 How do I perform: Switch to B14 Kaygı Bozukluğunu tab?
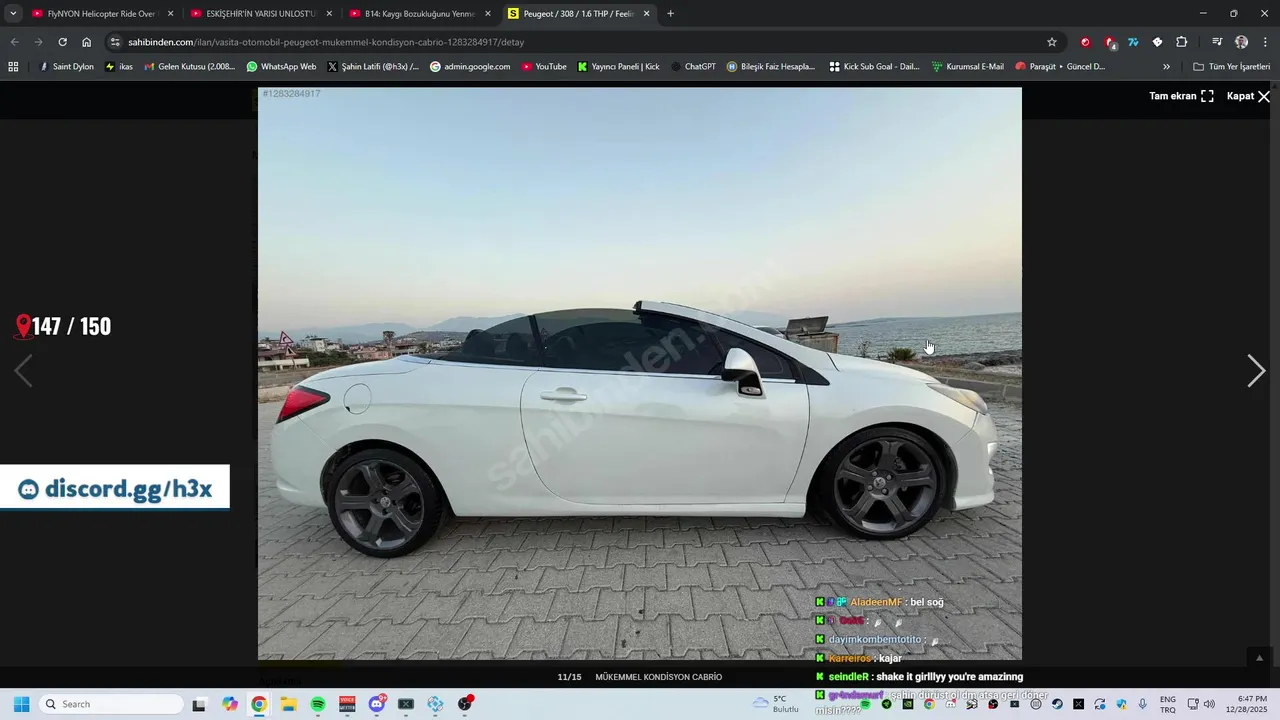coord(419,14)
